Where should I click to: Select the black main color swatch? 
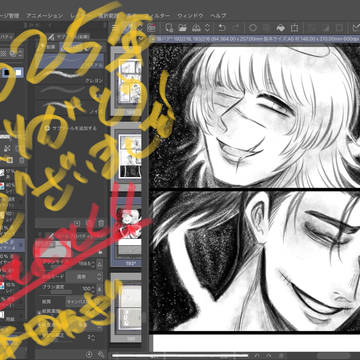click(x=6, y=73)
